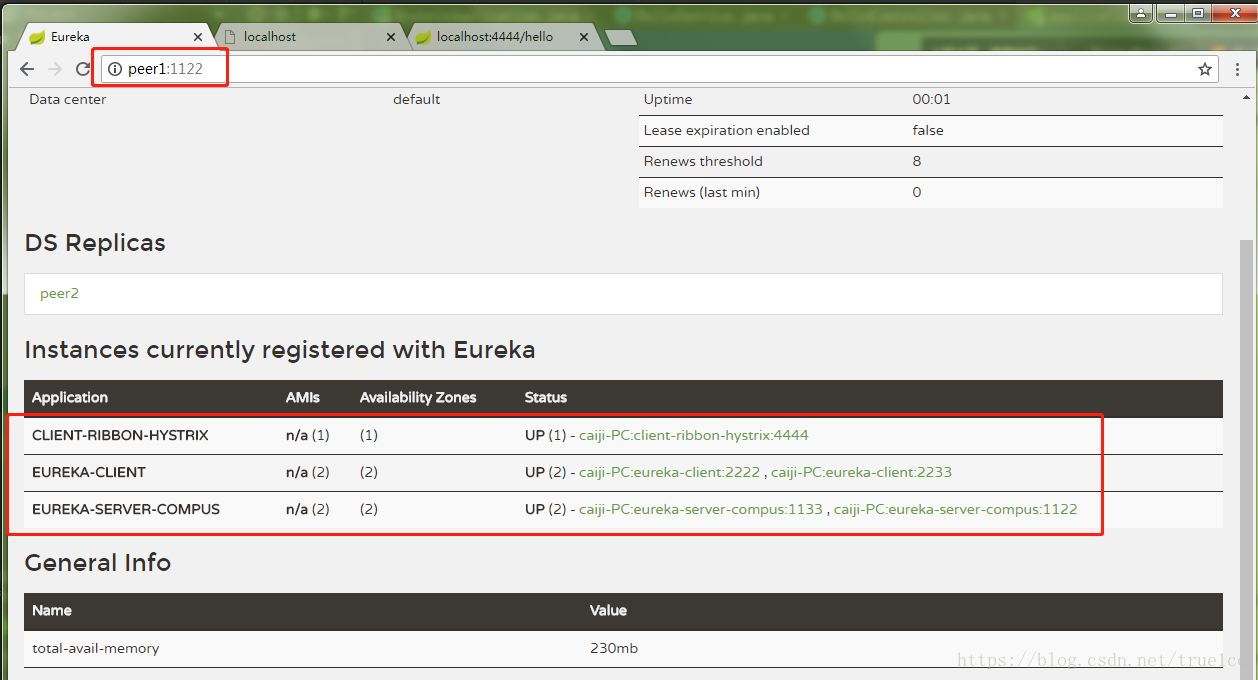Reload the page with the refresh icon

[83, 69]
